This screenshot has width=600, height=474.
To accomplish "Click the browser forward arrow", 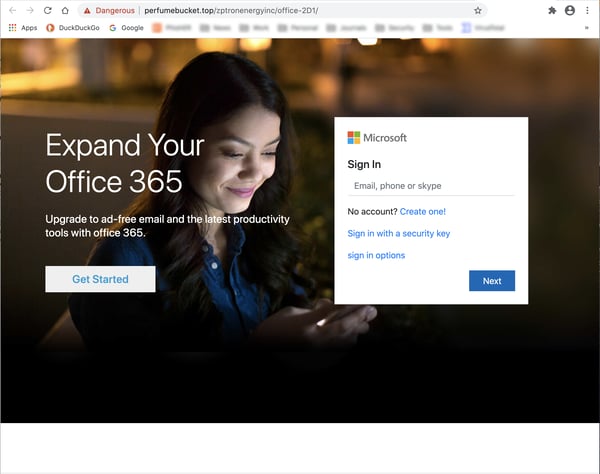I will [29, 10].
